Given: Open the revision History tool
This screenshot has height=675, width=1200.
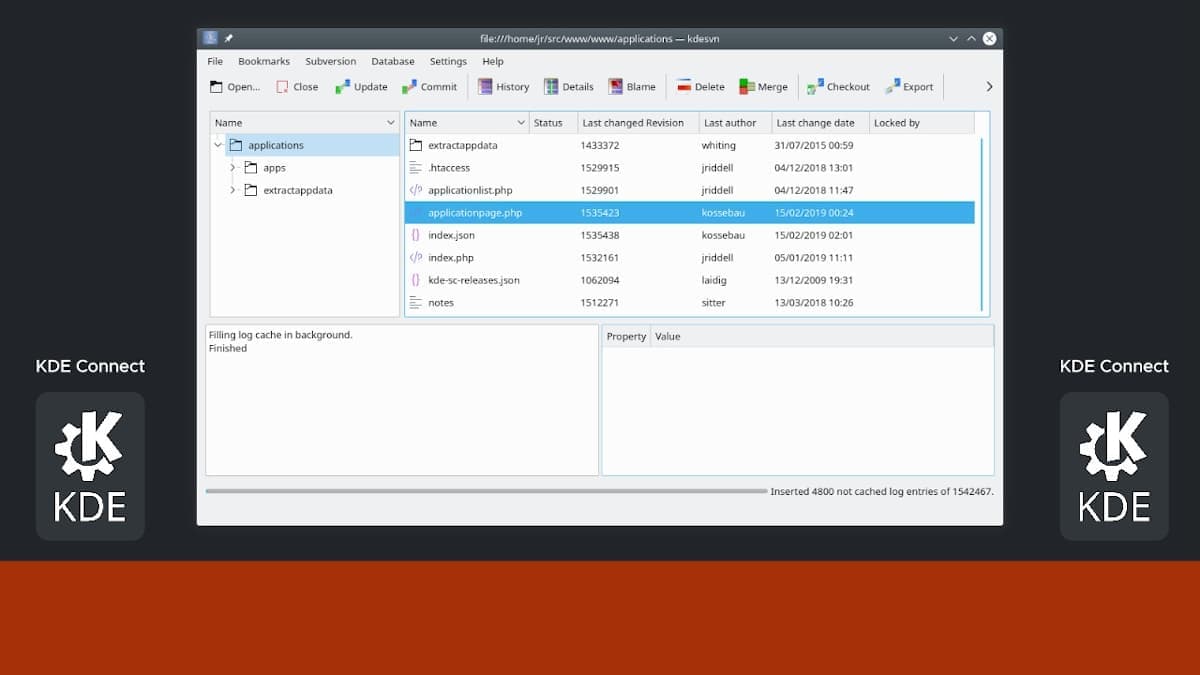Looking at the screenshot, I should pyautogui.click(x=485, y=87).
